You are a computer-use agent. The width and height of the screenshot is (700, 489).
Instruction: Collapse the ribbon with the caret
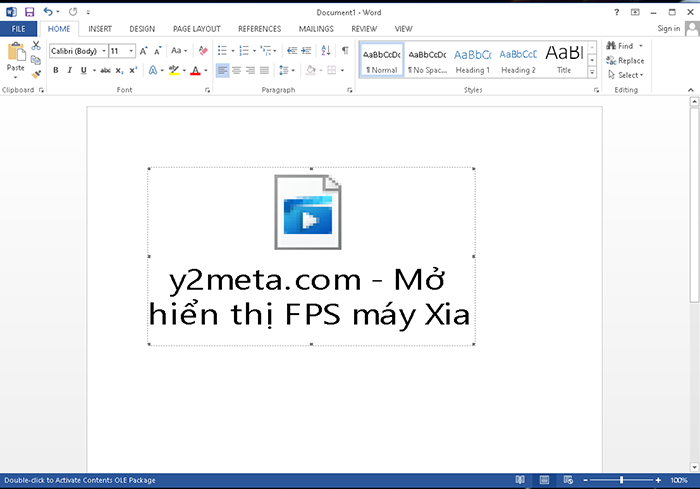pos(691,90)
